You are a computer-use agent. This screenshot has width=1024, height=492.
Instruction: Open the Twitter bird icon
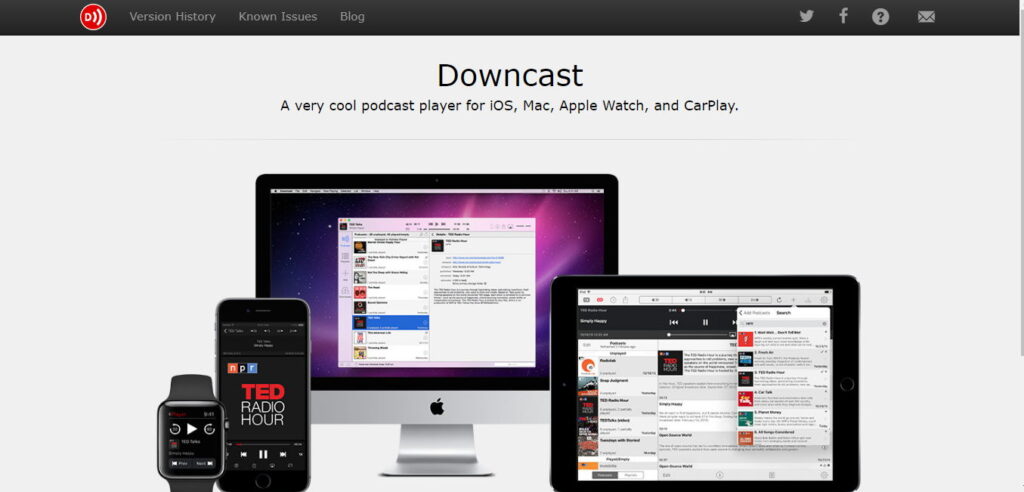tap(807, 16)
